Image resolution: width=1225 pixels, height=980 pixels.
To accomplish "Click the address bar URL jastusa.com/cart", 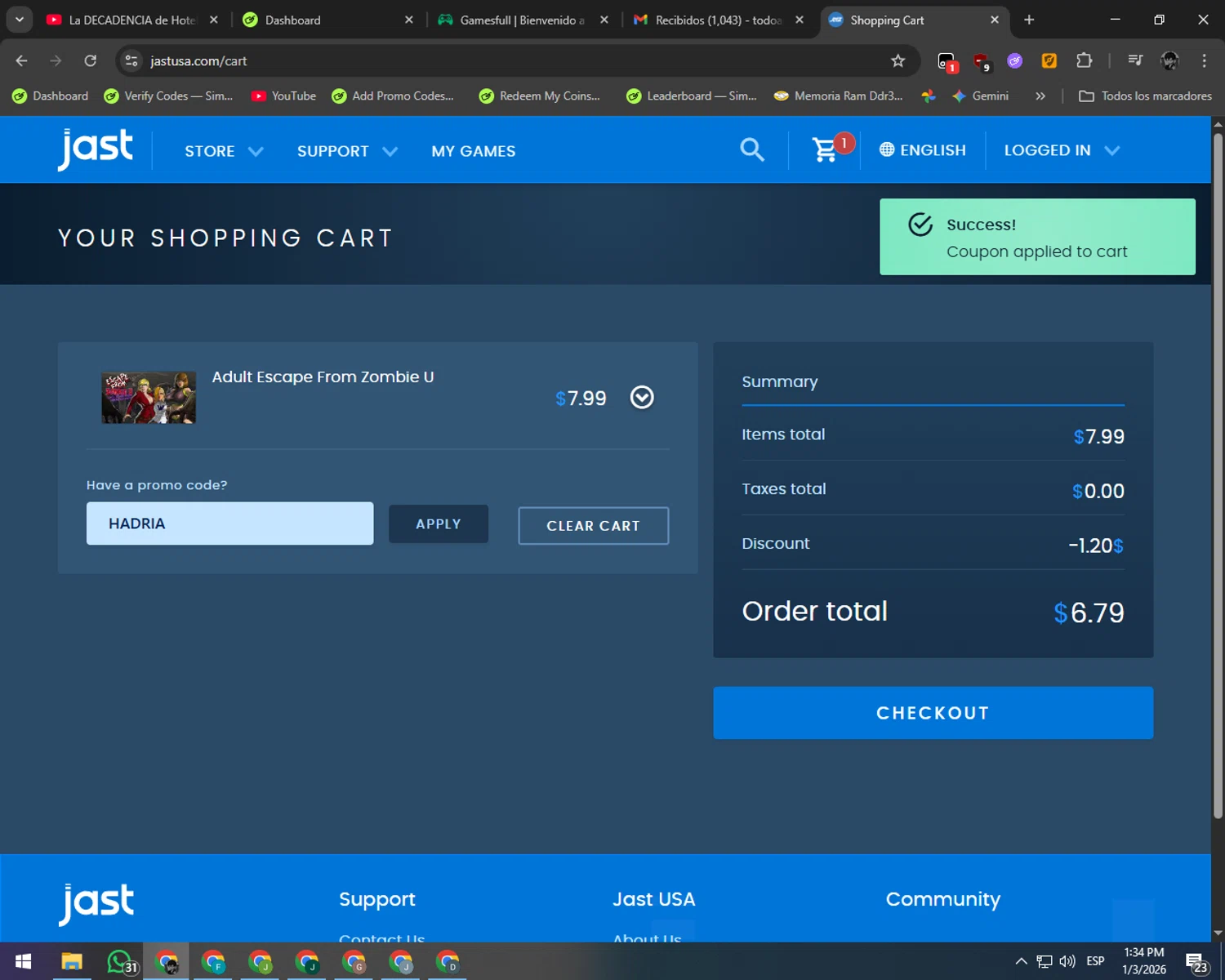I will (x=198, y=61).
